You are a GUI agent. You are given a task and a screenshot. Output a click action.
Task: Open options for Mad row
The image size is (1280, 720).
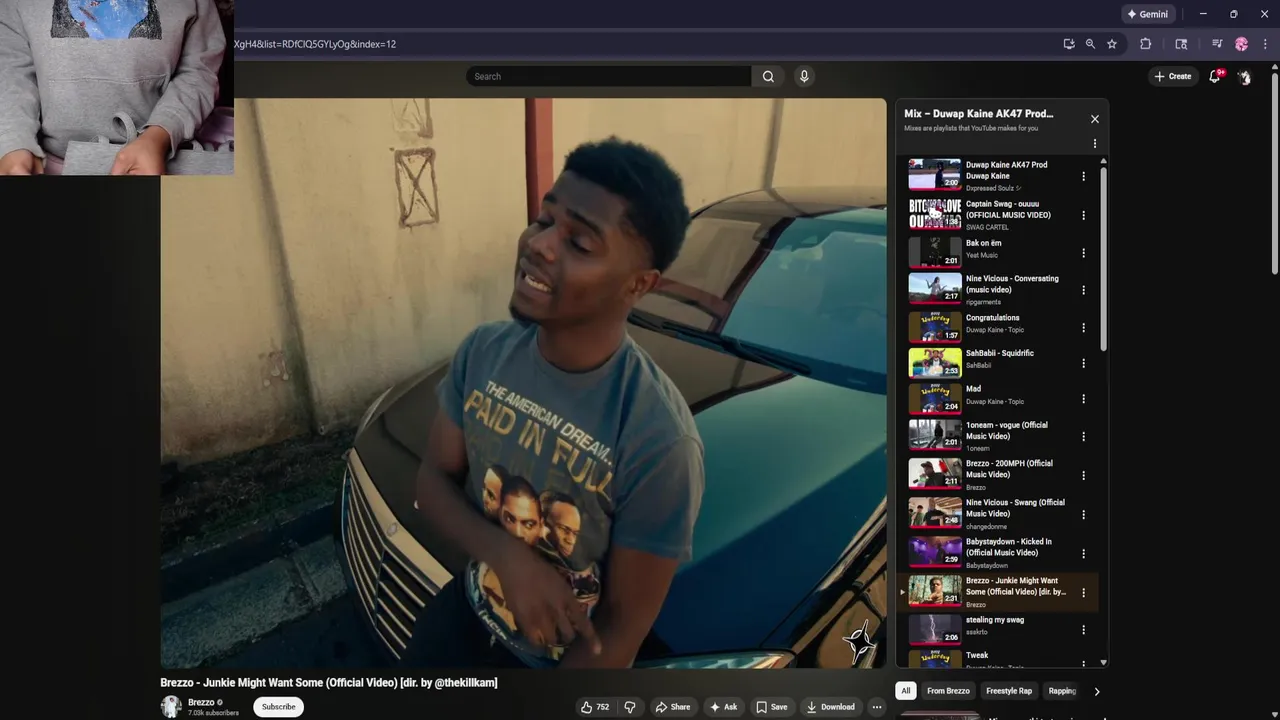tap(1083, 398)
